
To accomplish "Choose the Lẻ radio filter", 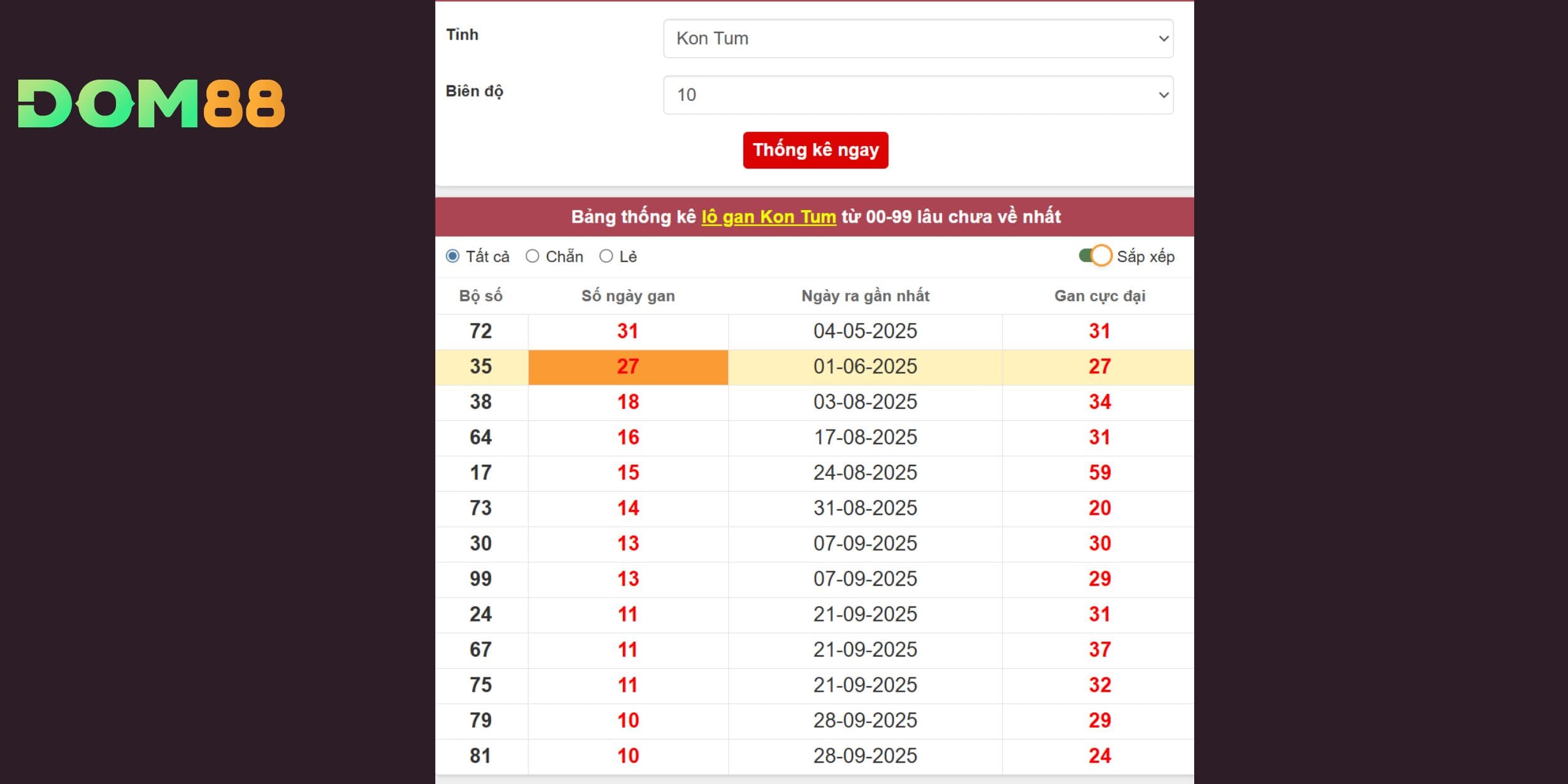I will pos(606,256).
